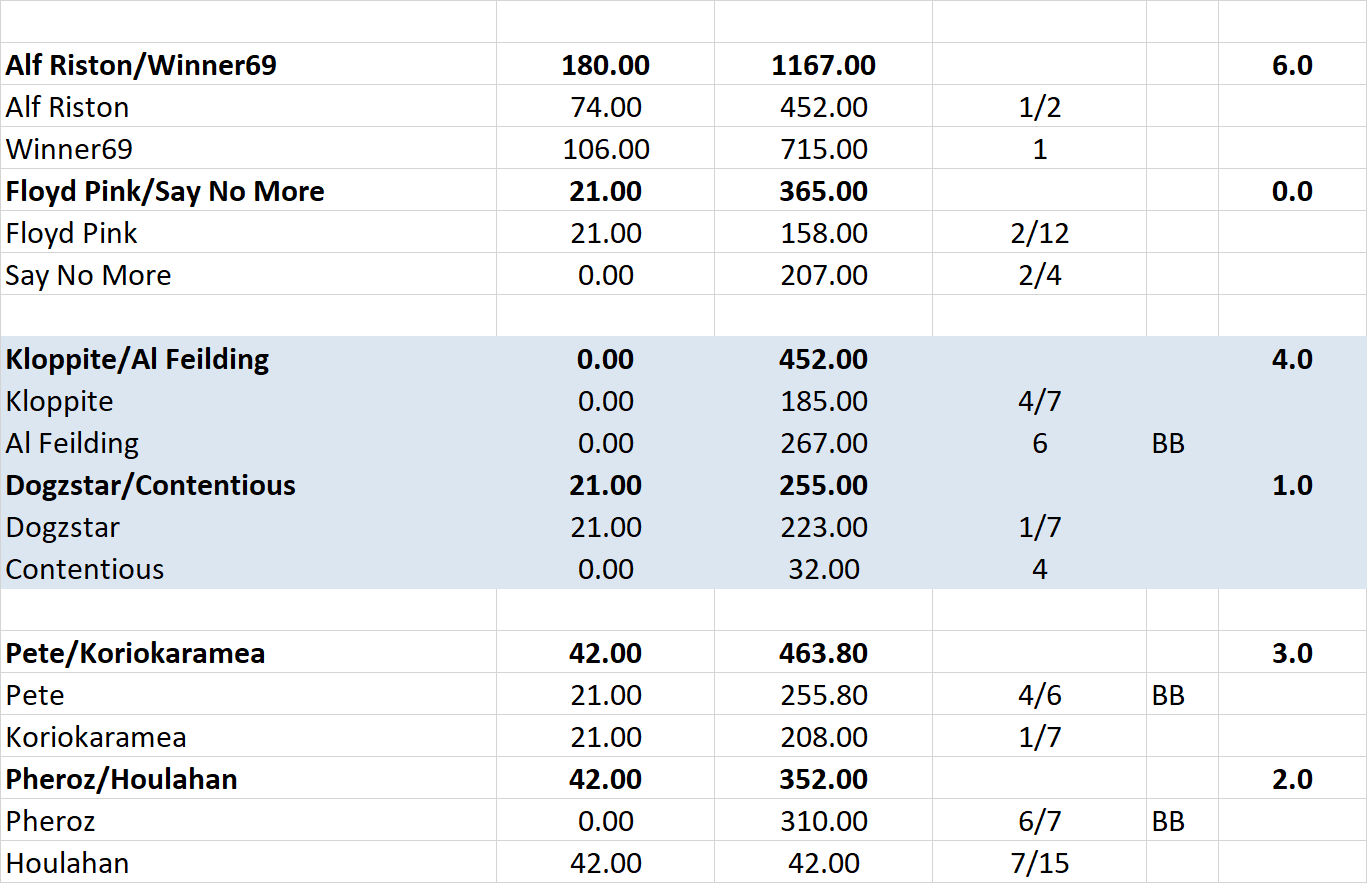1367x883 pixels.
Task: Click Floyd Pink's 2/12 cell
Action: (1039, 234)
